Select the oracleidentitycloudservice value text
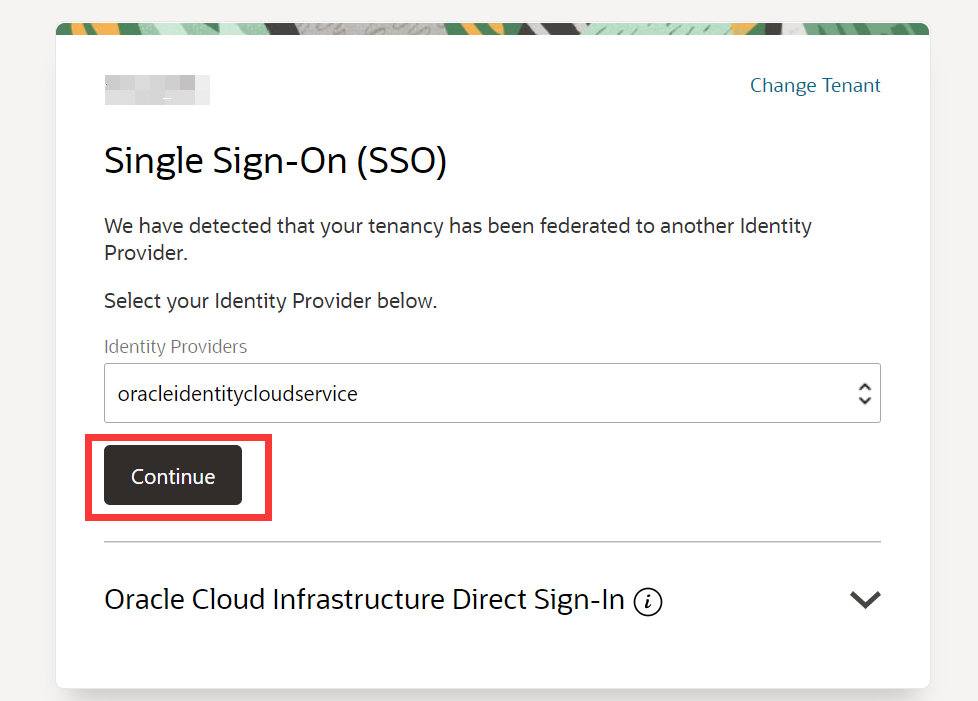Image resolution: width=978 pixels, height=701 pixels. [238, 394]
